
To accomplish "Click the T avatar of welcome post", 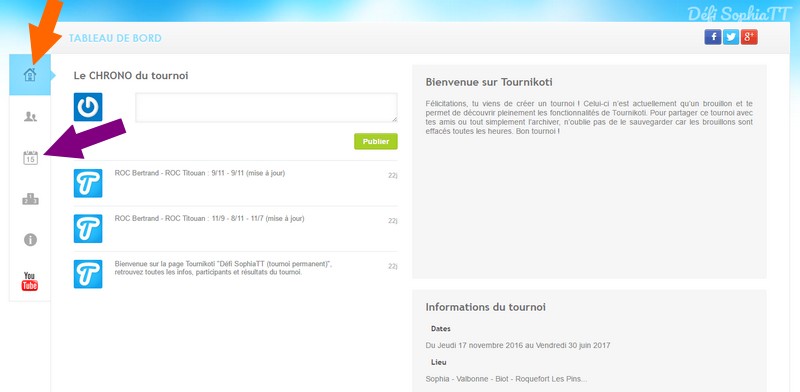I will point(88,274).
